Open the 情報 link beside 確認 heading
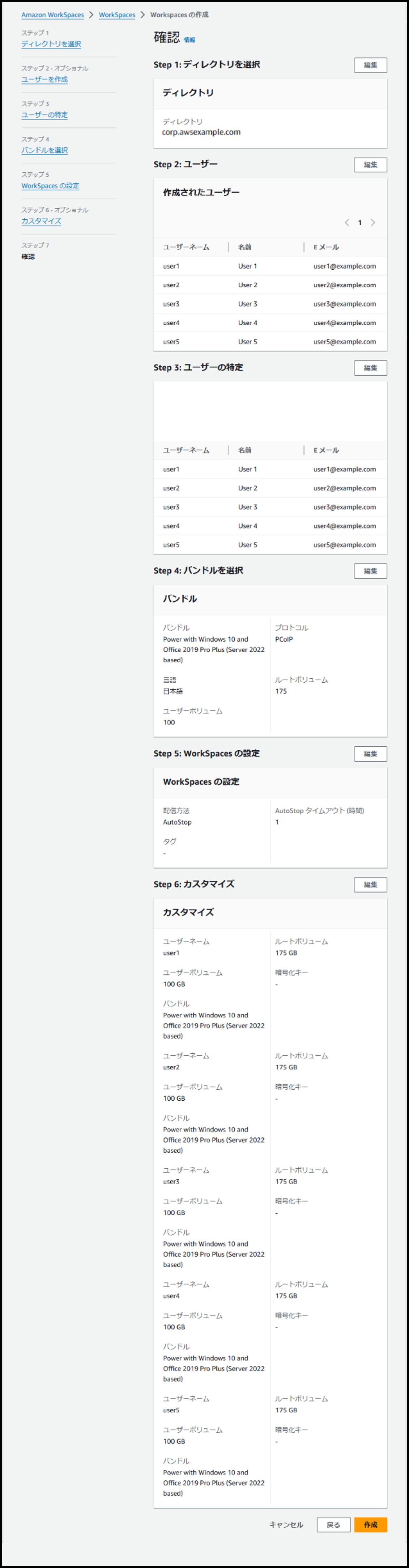Viewport: 409px width, 1568px height. pyautogui.click(x=189, y=40)
